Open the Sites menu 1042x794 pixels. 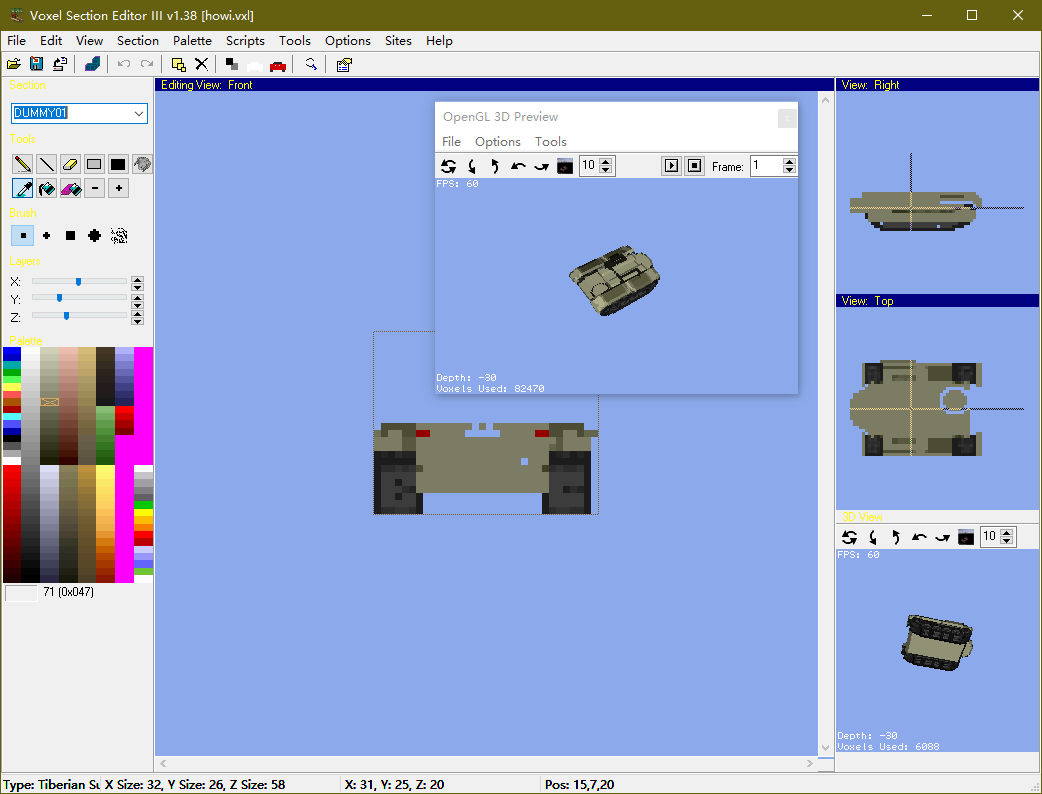tap(398, 41)
